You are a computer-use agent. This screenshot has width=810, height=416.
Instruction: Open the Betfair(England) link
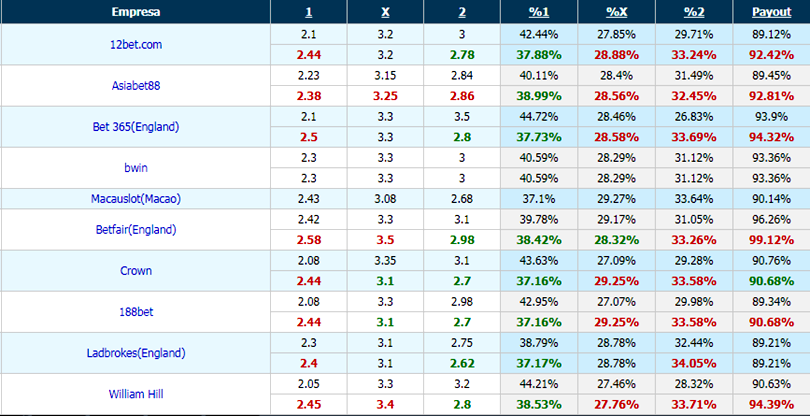136,230
